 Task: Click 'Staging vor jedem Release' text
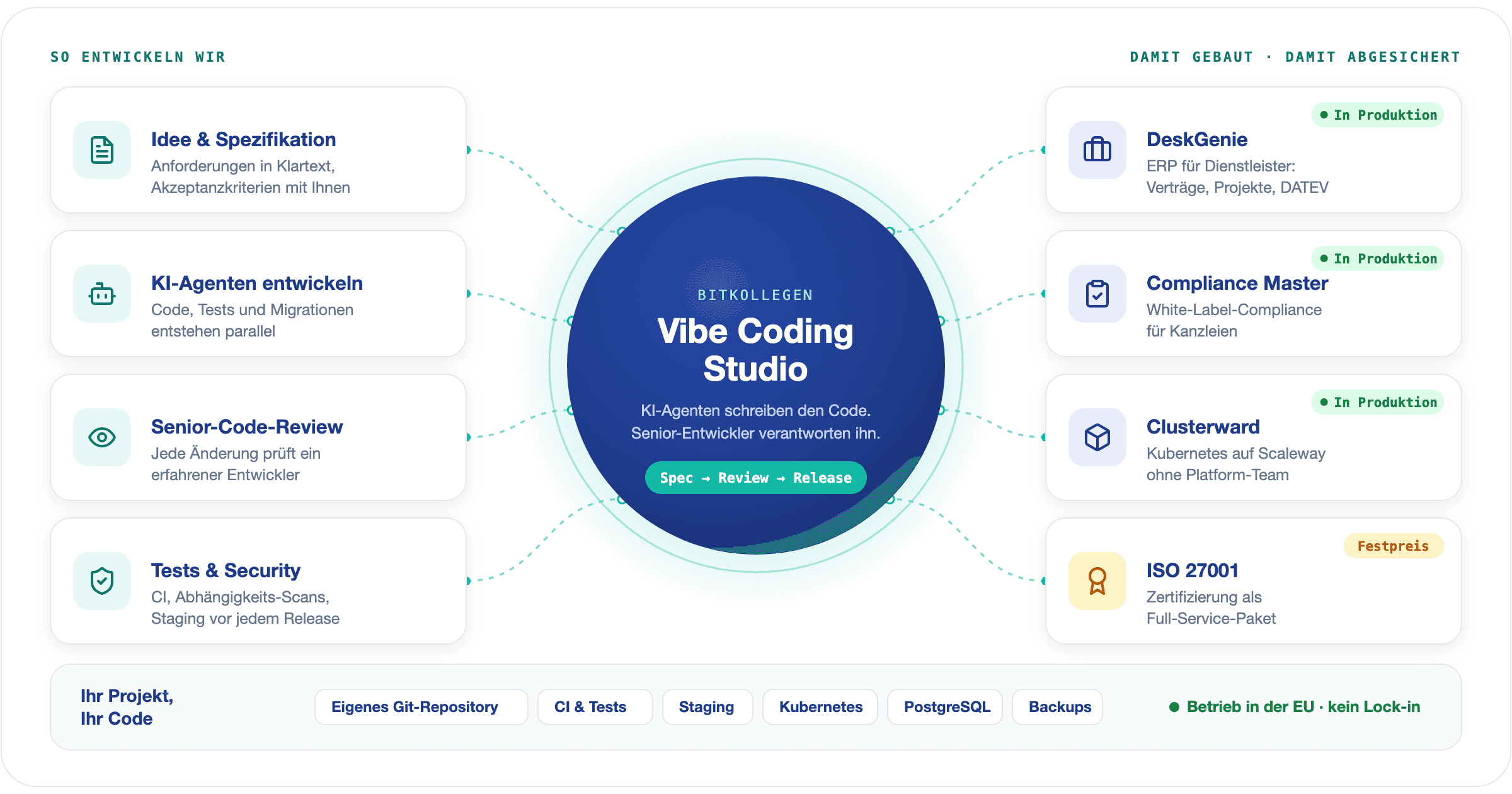245,618
